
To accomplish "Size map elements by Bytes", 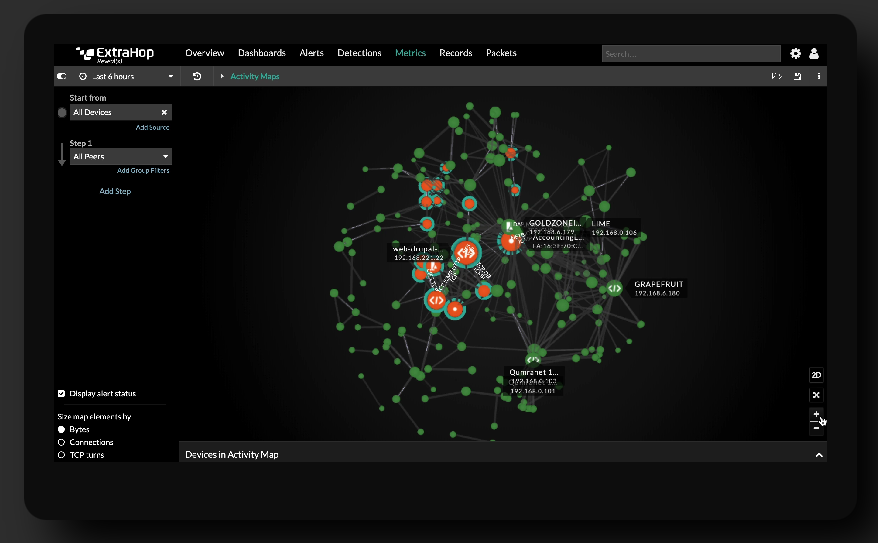I will (62, 429).
